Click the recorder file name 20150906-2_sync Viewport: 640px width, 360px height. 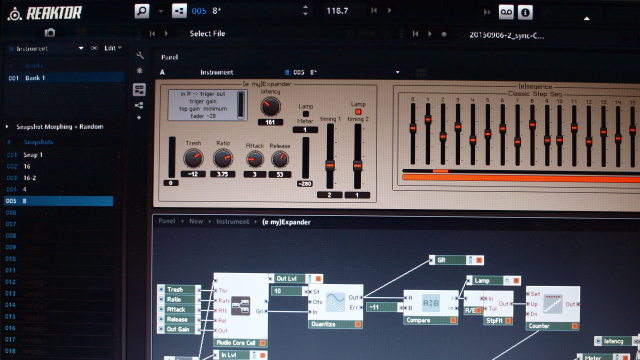507,36
